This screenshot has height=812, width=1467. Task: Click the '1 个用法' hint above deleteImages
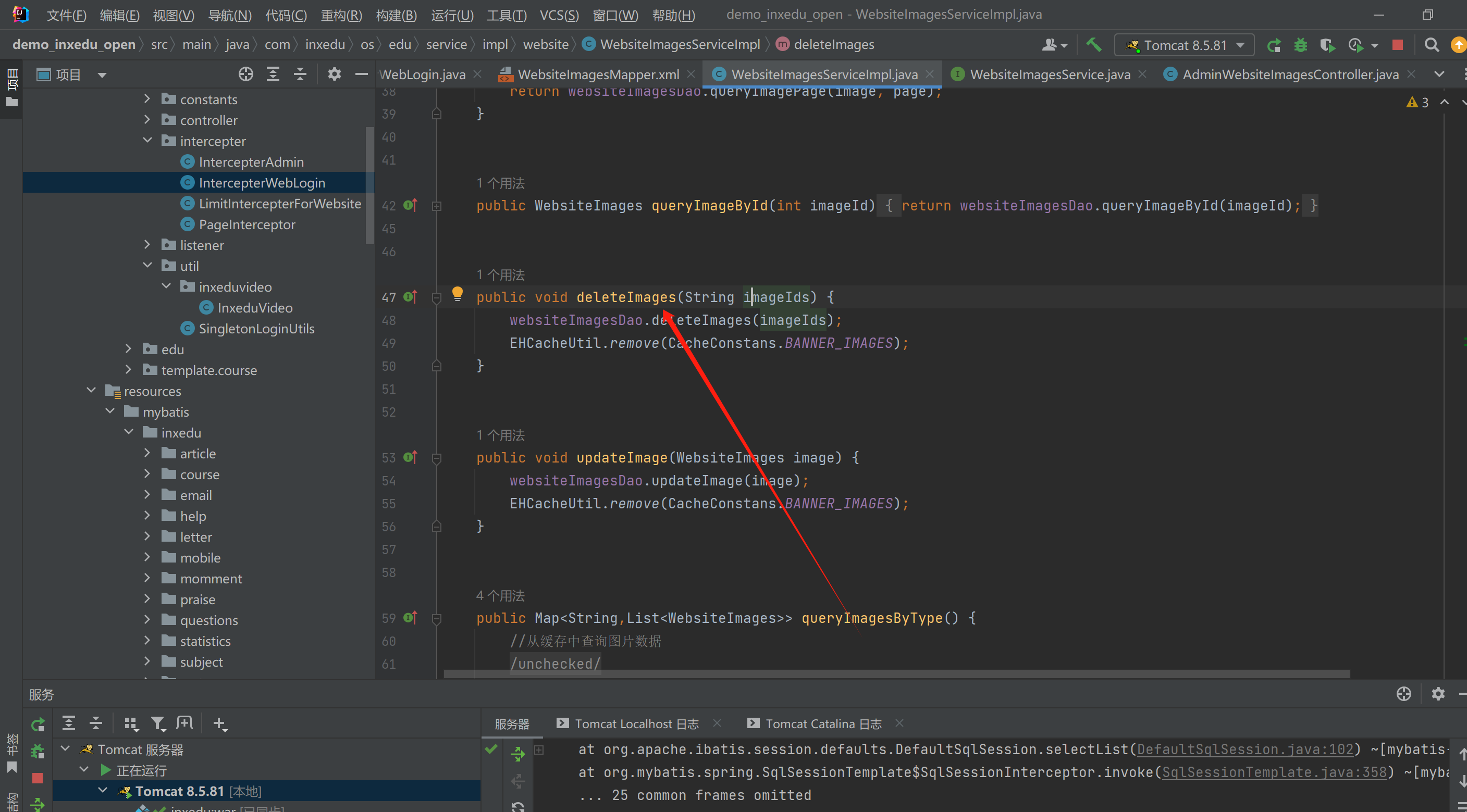[500, 275]
